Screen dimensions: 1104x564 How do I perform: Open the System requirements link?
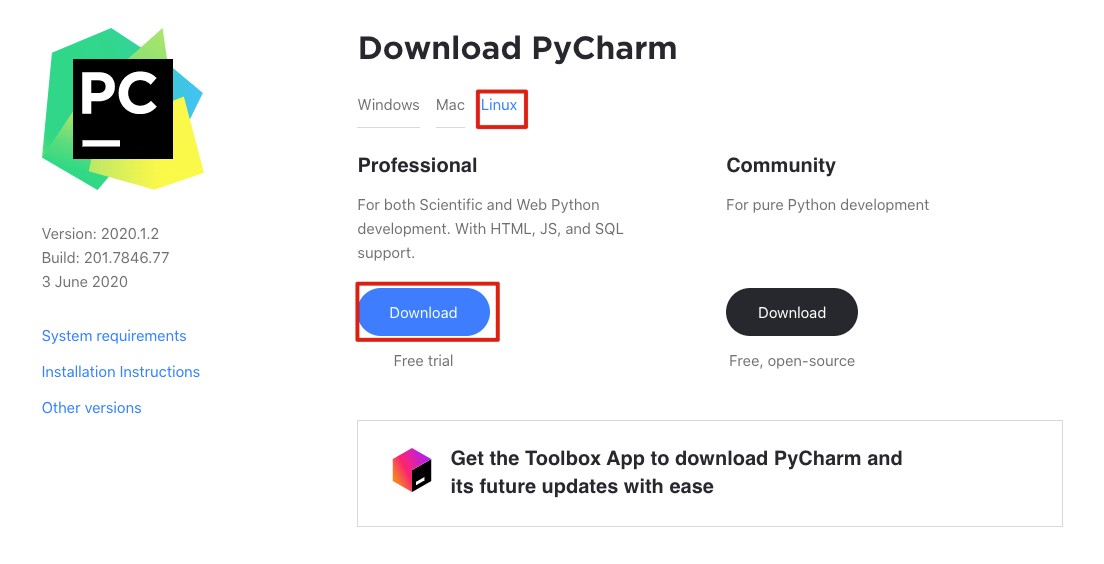pos(114,336)
